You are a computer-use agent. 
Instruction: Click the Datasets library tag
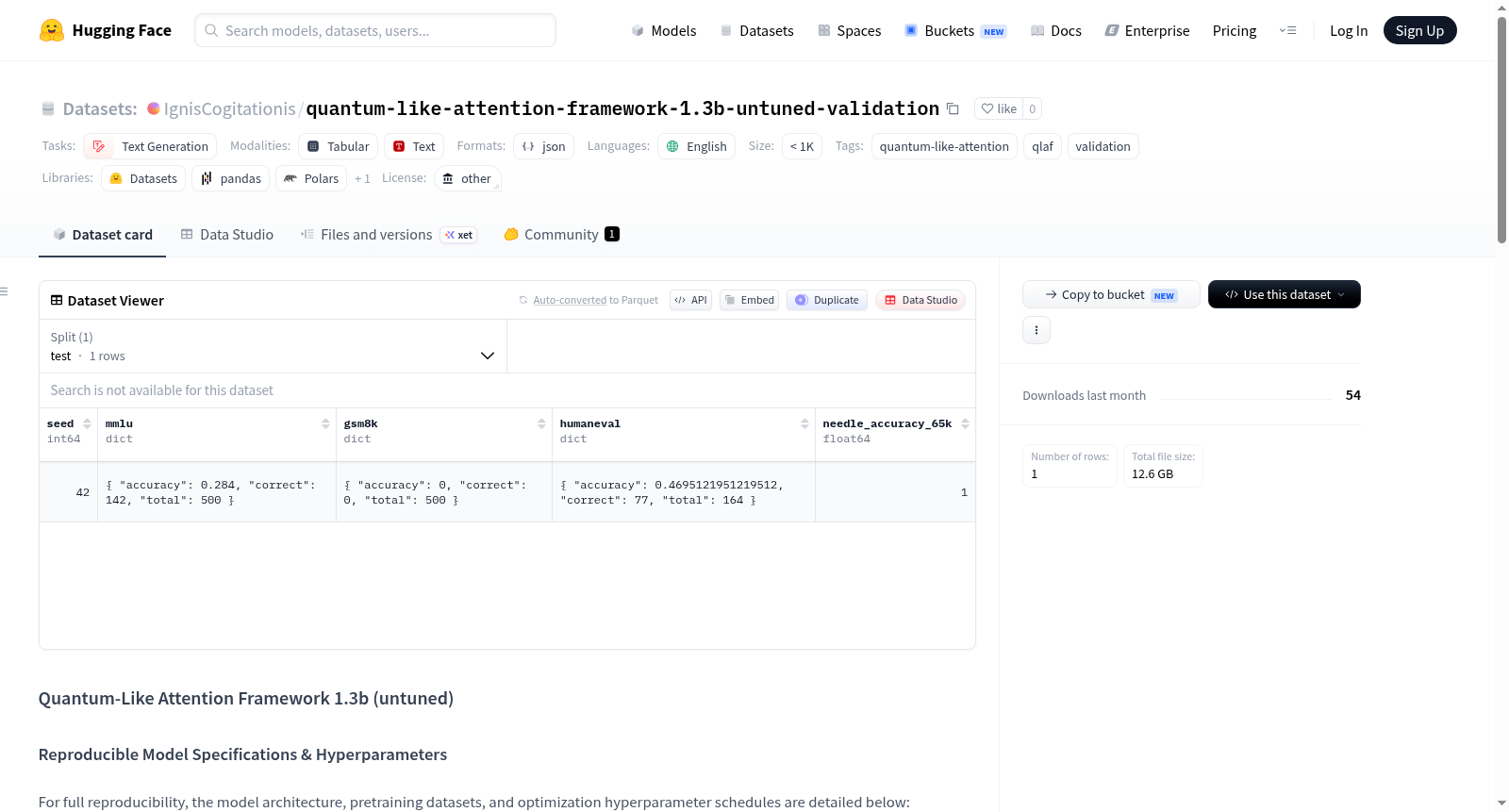143,178
